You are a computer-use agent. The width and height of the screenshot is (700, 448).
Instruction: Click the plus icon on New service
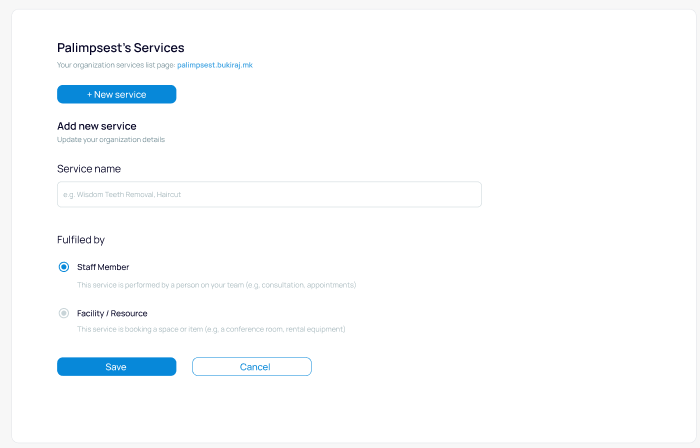coord(89,94)
